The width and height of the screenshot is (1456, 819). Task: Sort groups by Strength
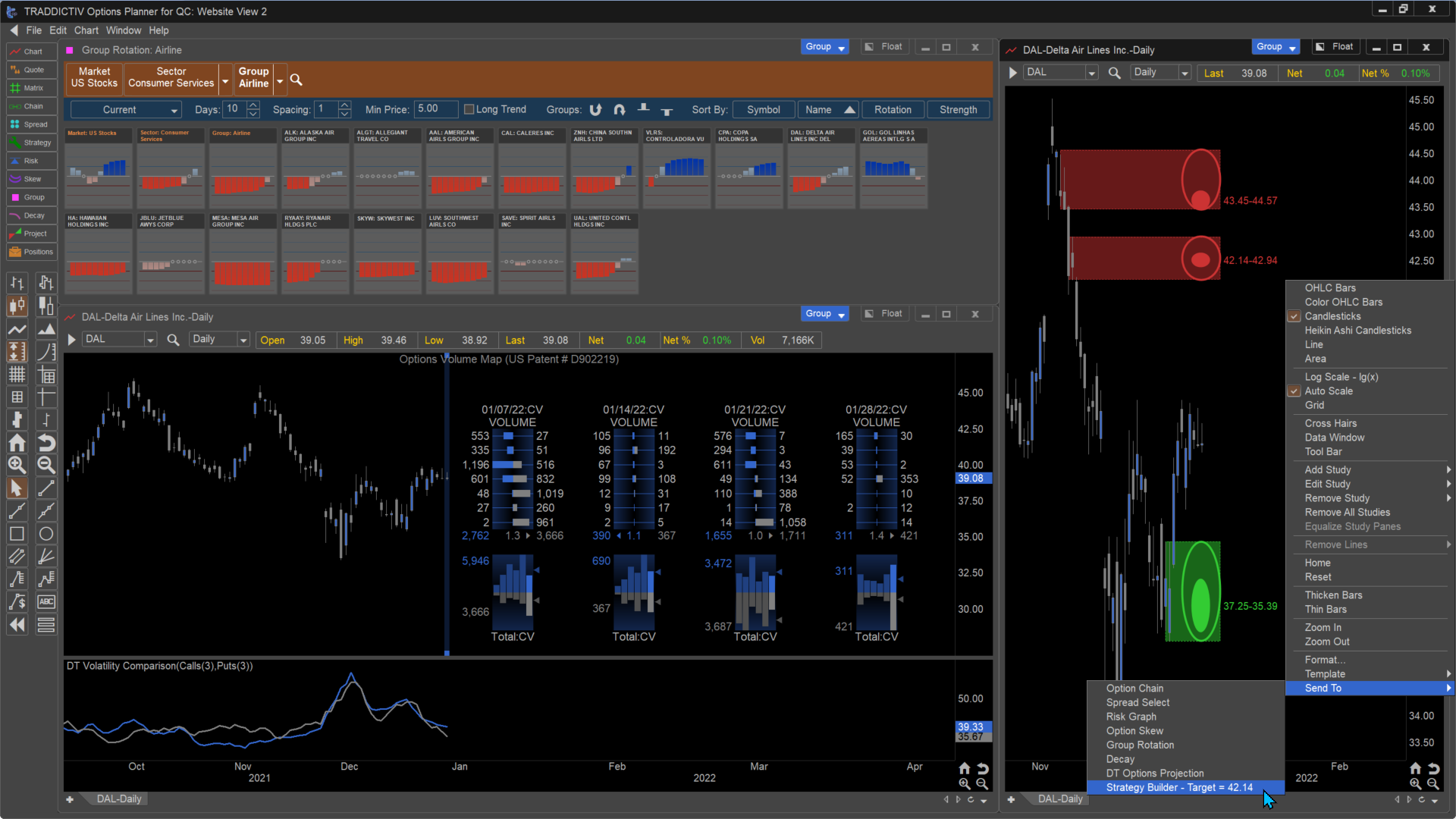(x=958, y=110)
